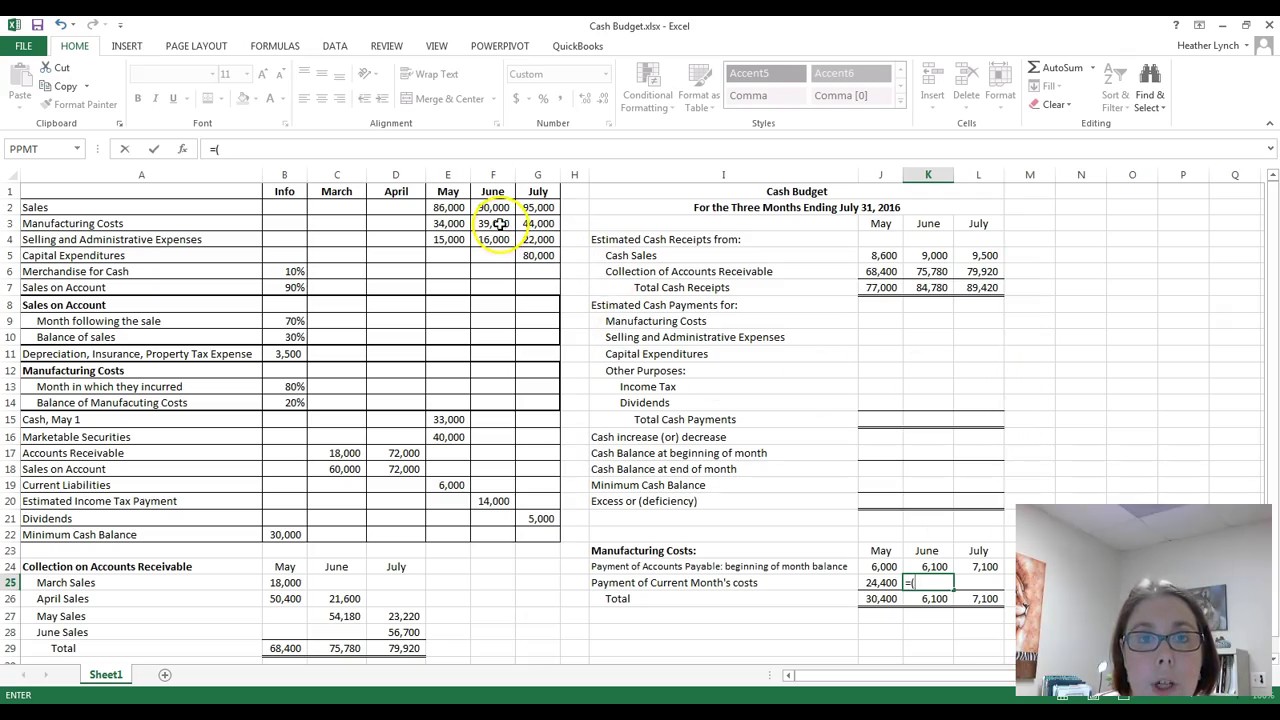
Task: Select column K header
Action: coord(928,175)
